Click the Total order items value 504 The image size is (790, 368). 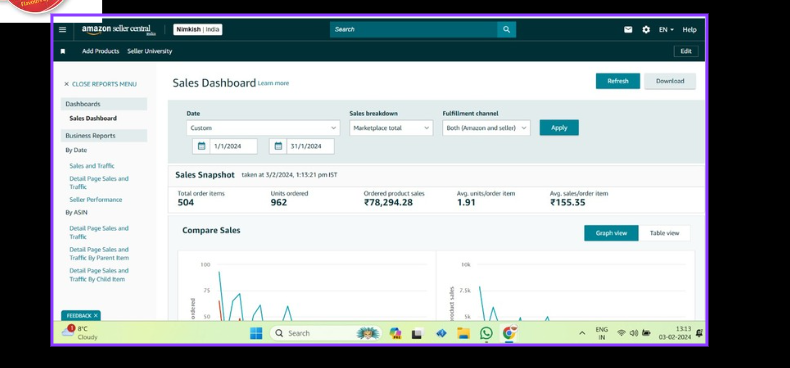[185, 203]
